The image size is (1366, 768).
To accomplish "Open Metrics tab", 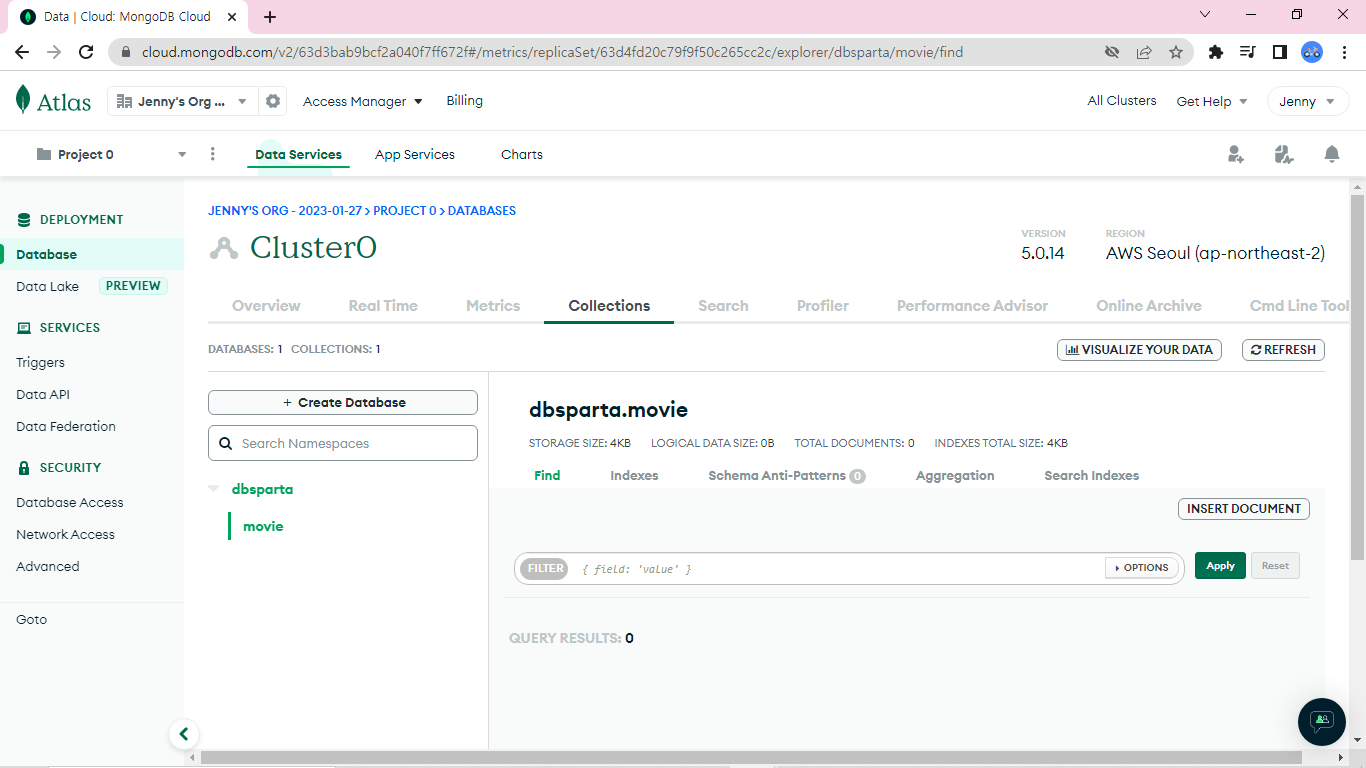I will [x=493, y=306].
